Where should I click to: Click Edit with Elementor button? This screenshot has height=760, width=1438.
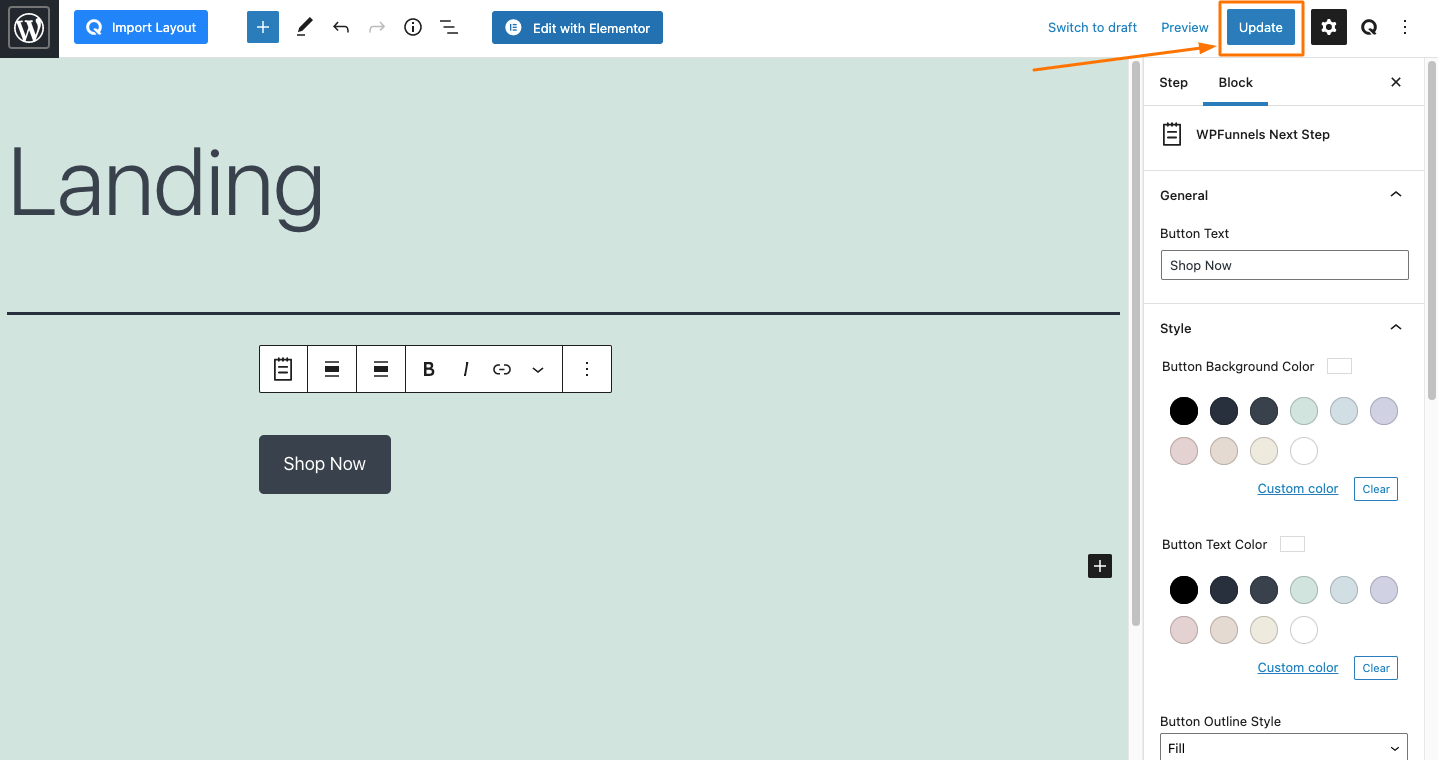tap(577, 28)
